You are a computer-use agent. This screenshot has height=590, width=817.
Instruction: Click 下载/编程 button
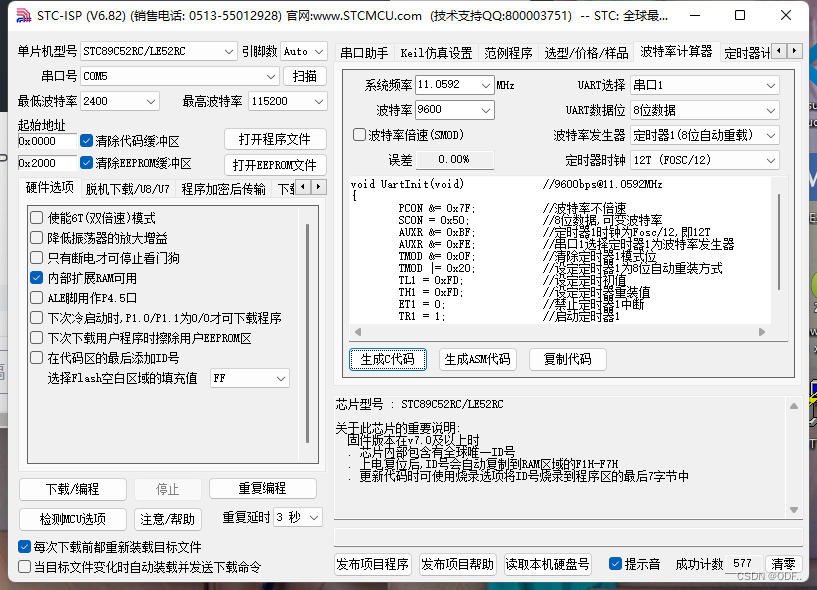coord(72,489)
